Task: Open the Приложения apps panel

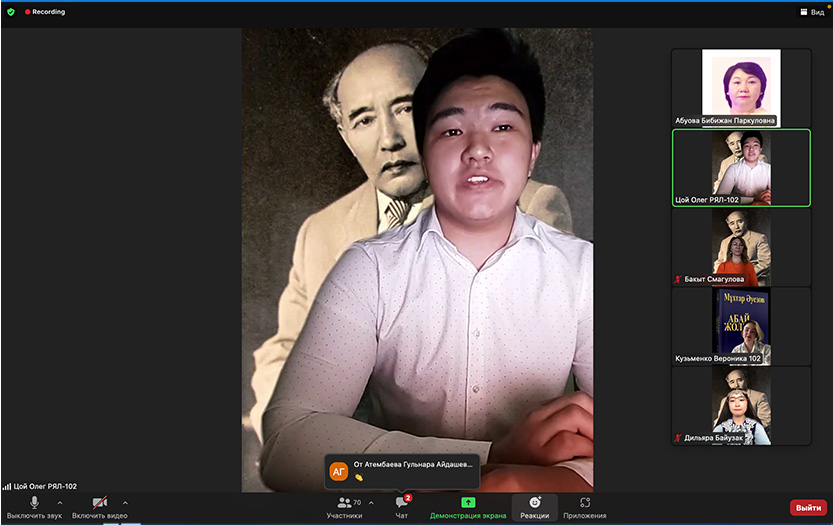Action: point(584,506)
